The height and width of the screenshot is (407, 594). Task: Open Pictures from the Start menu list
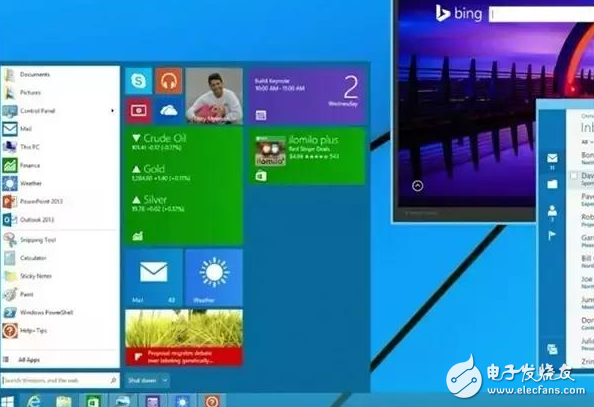click(61, 92)
